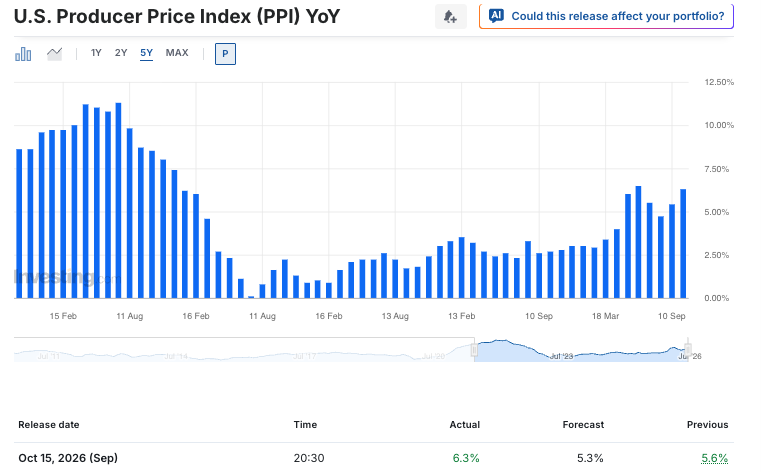
Task: Toggle the P preliminary data button
Action: pyautogui.click(x=225, y=54)
